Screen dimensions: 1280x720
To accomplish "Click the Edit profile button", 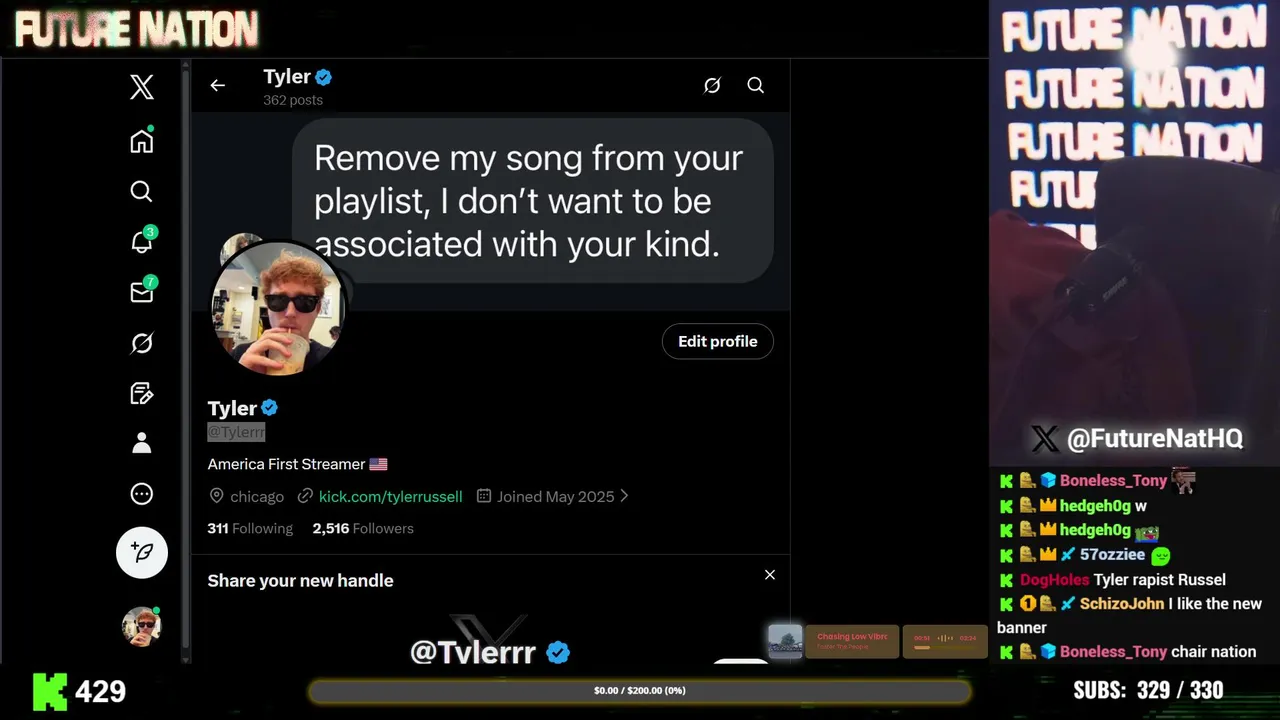I will [718, 341].
